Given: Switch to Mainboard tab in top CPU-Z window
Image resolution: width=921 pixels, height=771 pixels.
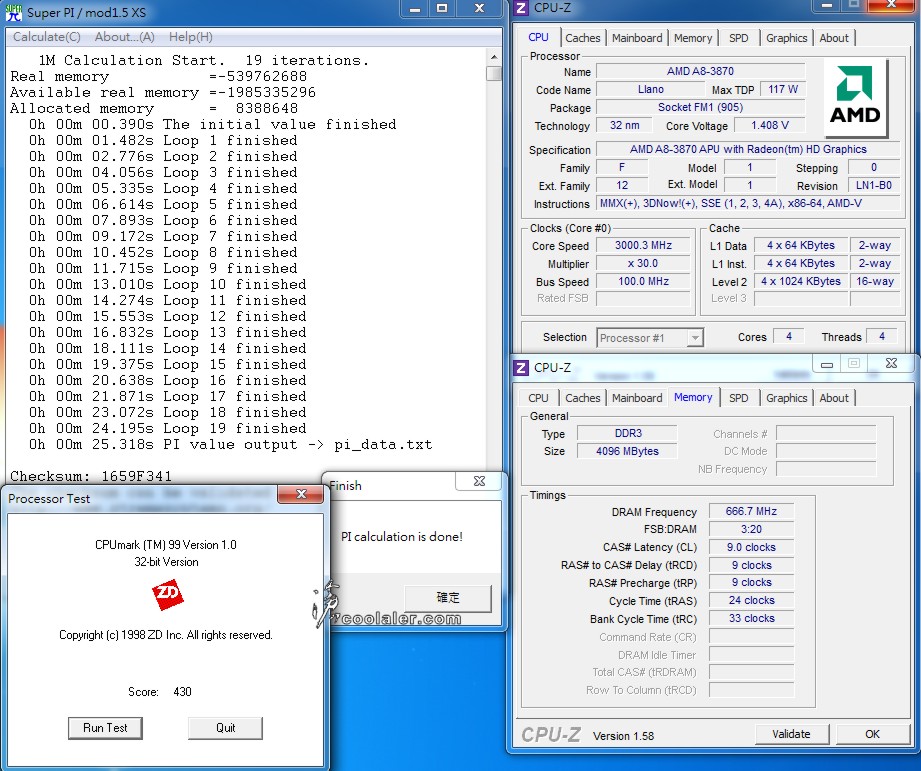Looking at the screenshot, I should 637,38.
